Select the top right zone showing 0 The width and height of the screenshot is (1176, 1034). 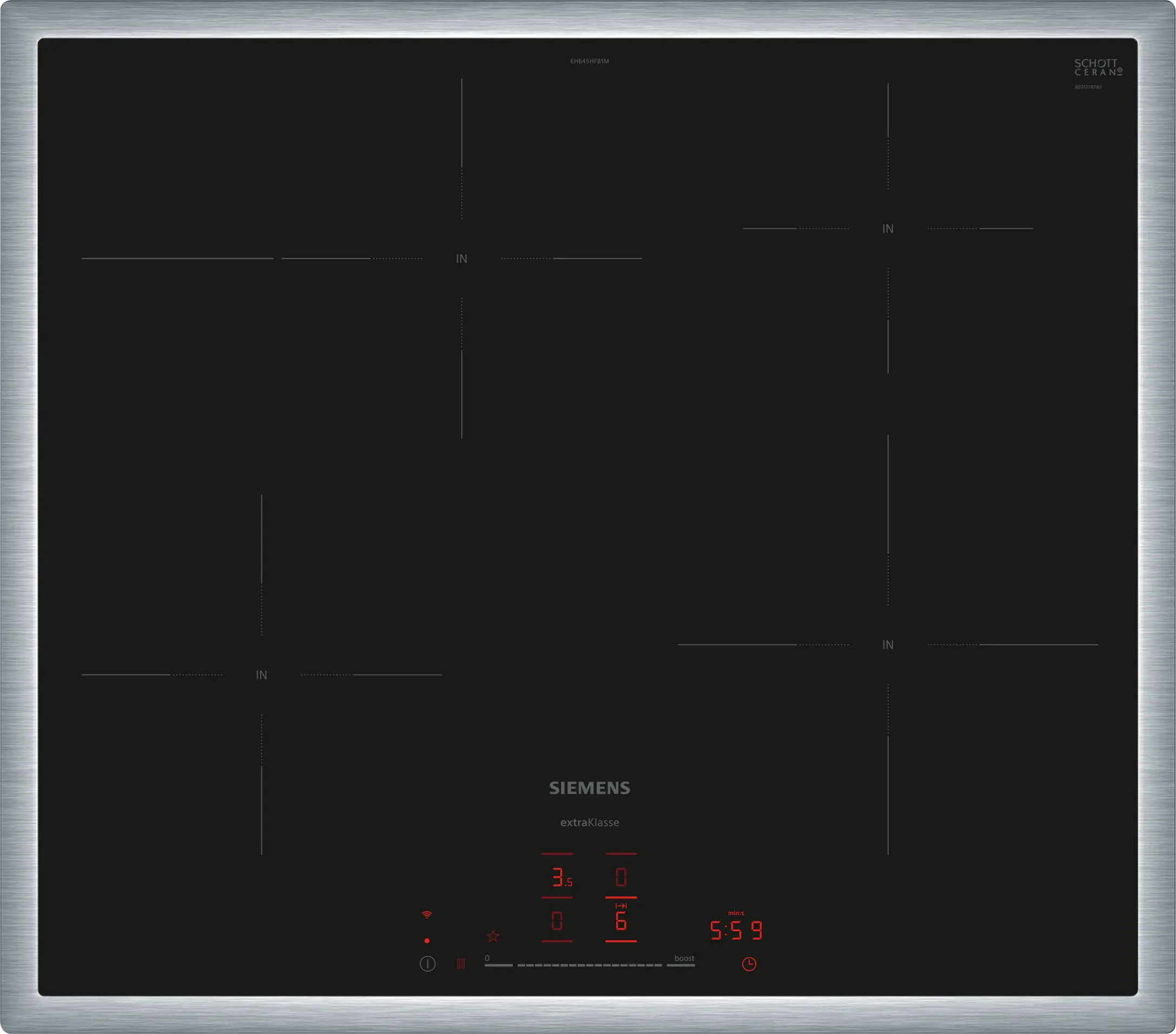621,878
